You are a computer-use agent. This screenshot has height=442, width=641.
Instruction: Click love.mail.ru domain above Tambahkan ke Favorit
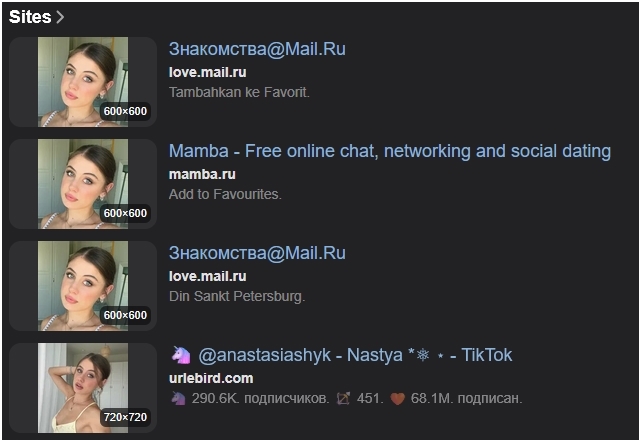point(208,72)
